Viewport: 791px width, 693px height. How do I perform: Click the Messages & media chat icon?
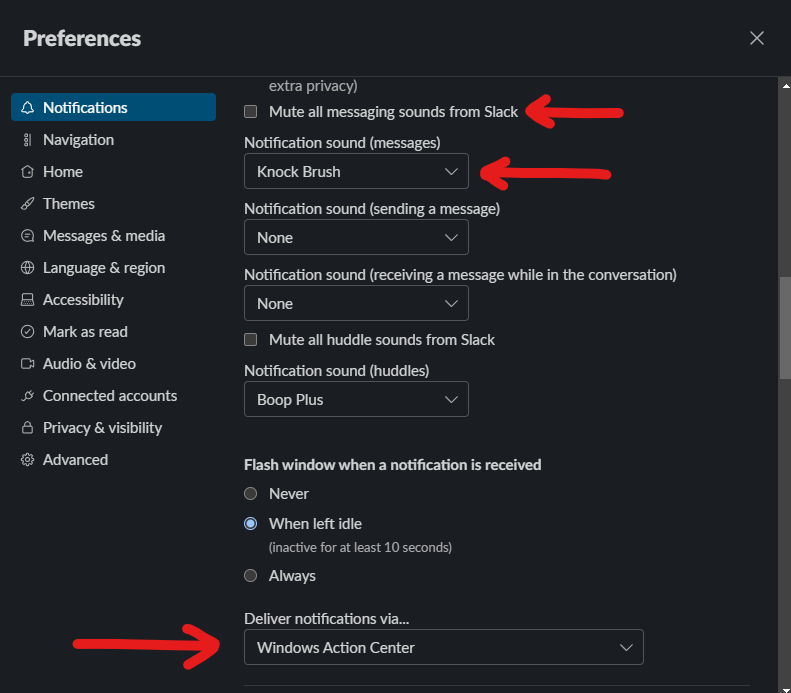(x=27, y=236)
